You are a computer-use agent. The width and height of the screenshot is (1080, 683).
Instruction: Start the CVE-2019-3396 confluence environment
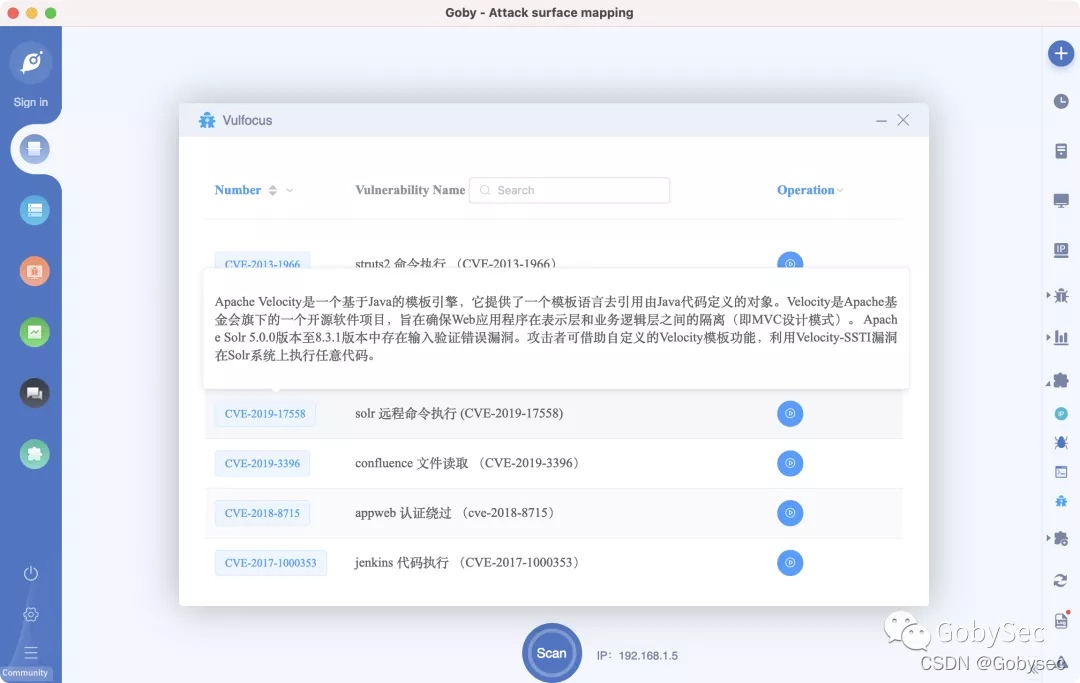pos(790,463)
